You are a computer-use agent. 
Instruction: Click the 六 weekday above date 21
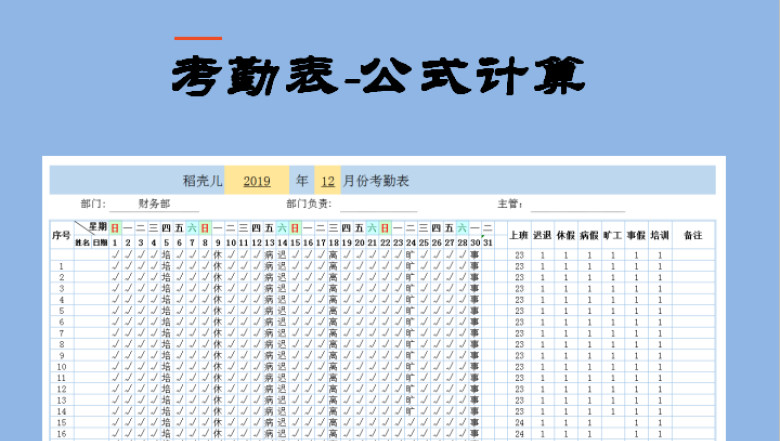coord(372,228)
